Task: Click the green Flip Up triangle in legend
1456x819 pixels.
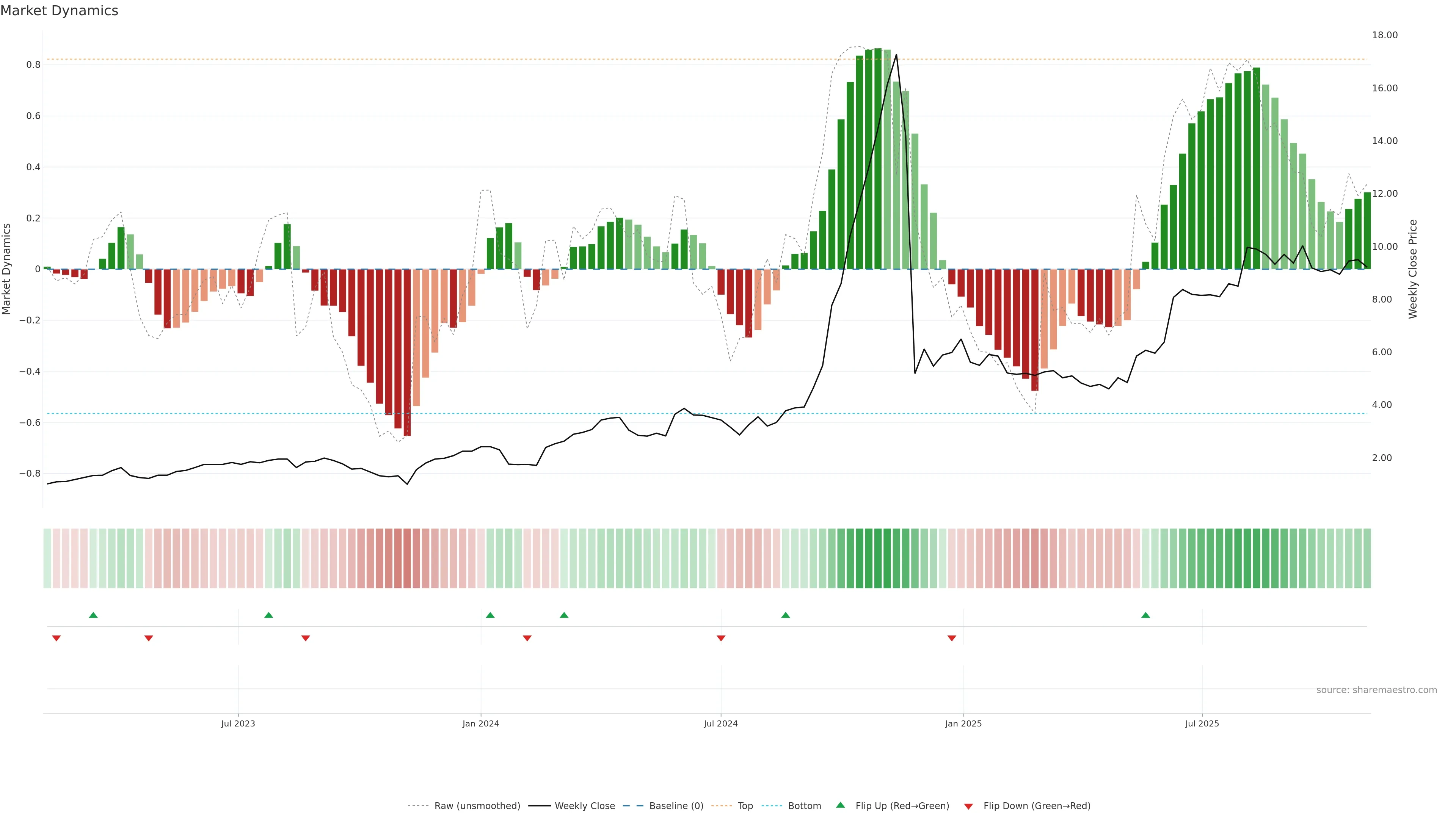Action: [841, 805]
